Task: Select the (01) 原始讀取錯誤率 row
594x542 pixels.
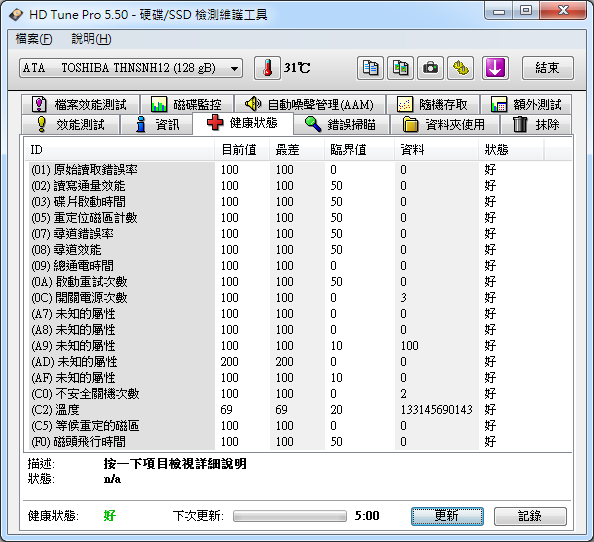Action: pos(298,170)
